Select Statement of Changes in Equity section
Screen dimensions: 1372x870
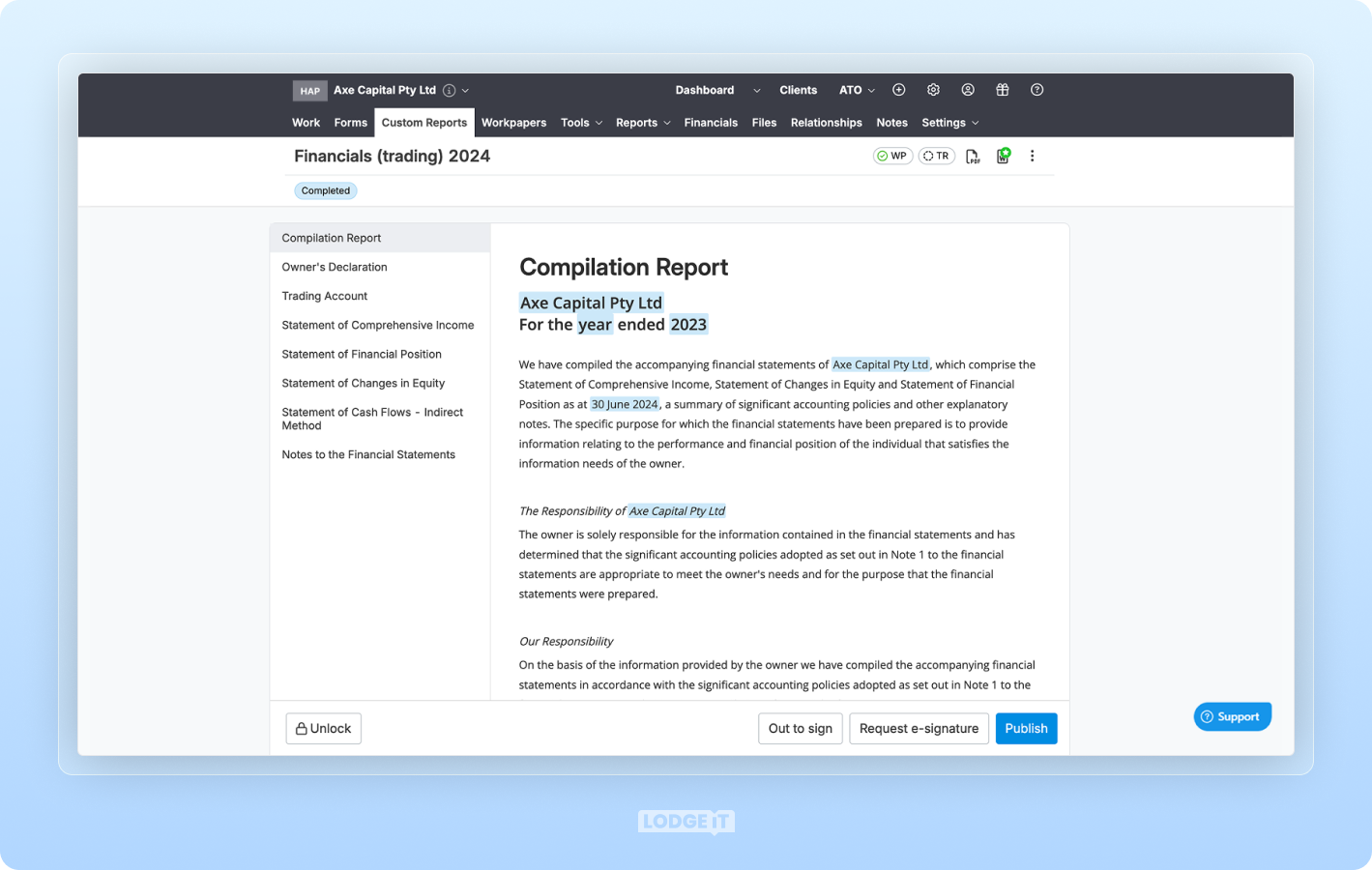click(363, 383)
